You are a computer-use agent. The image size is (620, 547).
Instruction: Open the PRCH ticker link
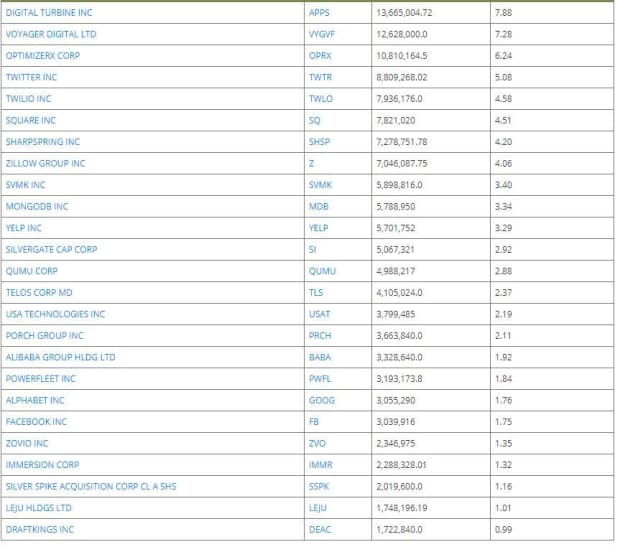(x=320, y=336)
